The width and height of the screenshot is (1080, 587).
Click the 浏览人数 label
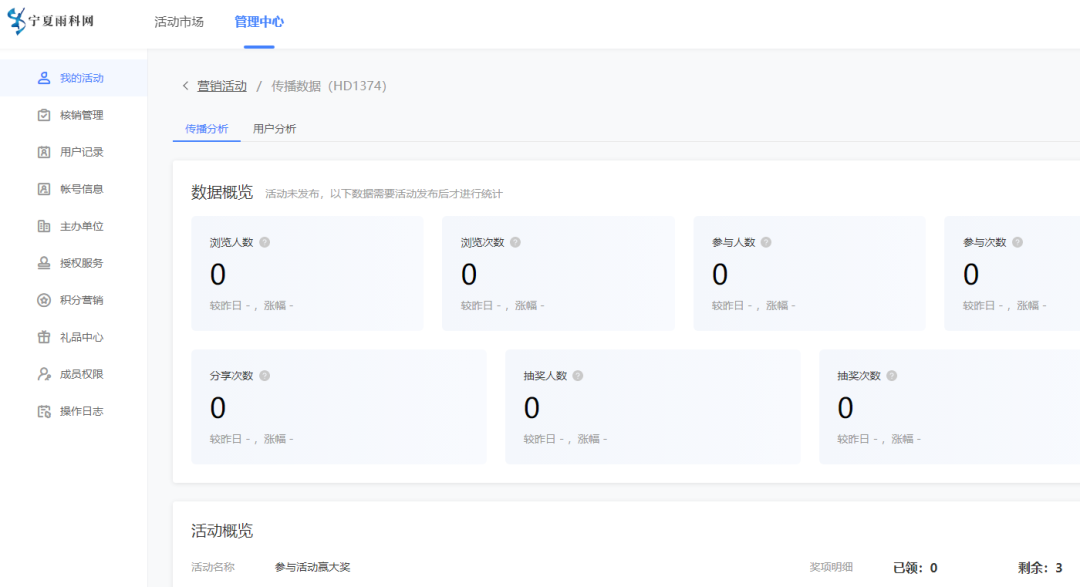(231, 243)
